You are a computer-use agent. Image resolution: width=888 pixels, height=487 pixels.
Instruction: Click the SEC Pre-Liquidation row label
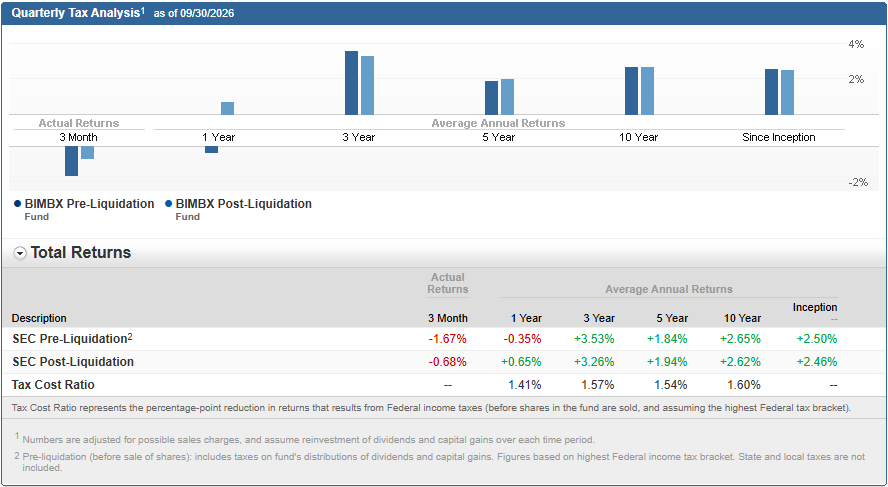point(72,339)
